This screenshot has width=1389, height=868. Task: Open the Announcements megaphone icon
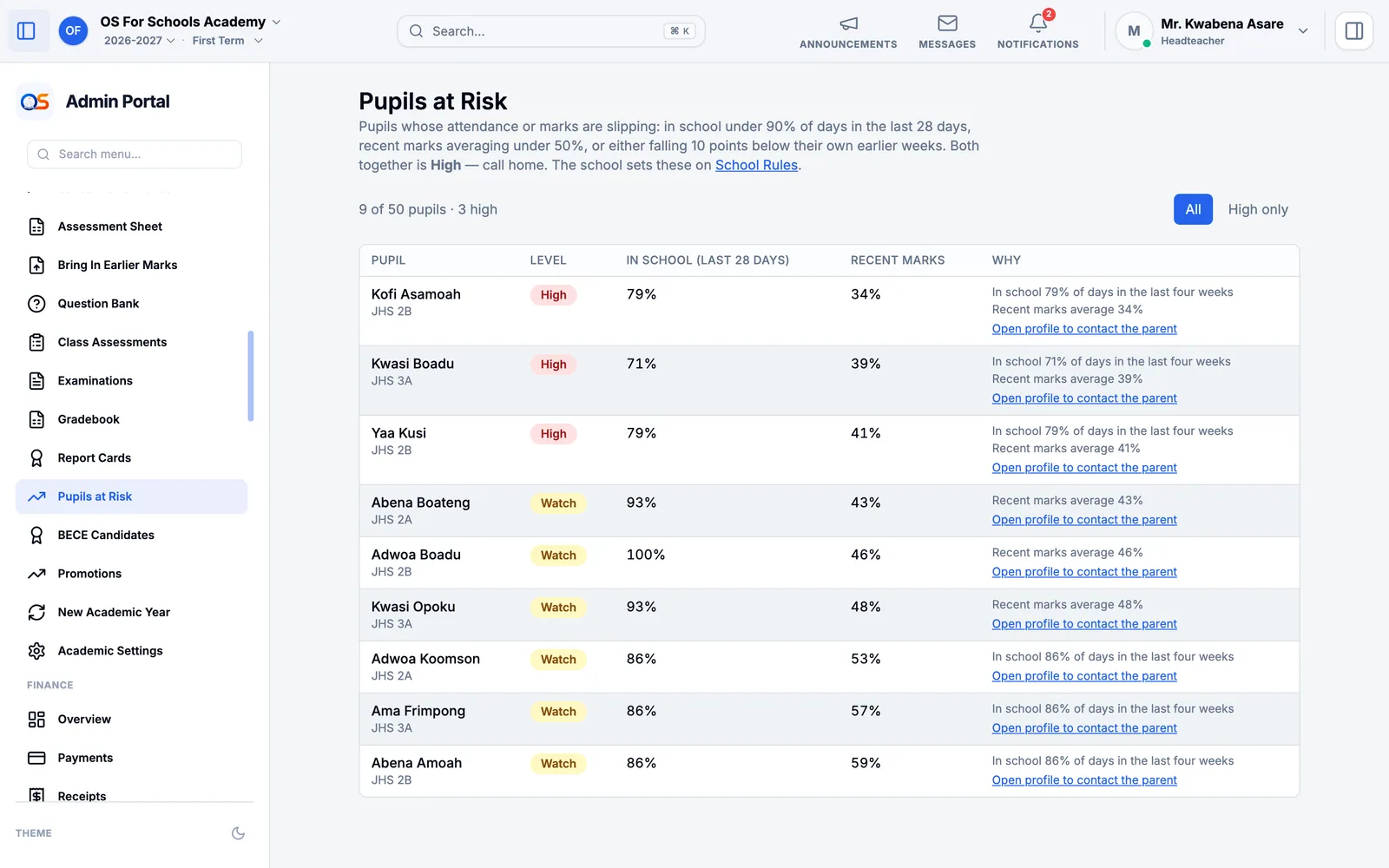pos(848,23)
